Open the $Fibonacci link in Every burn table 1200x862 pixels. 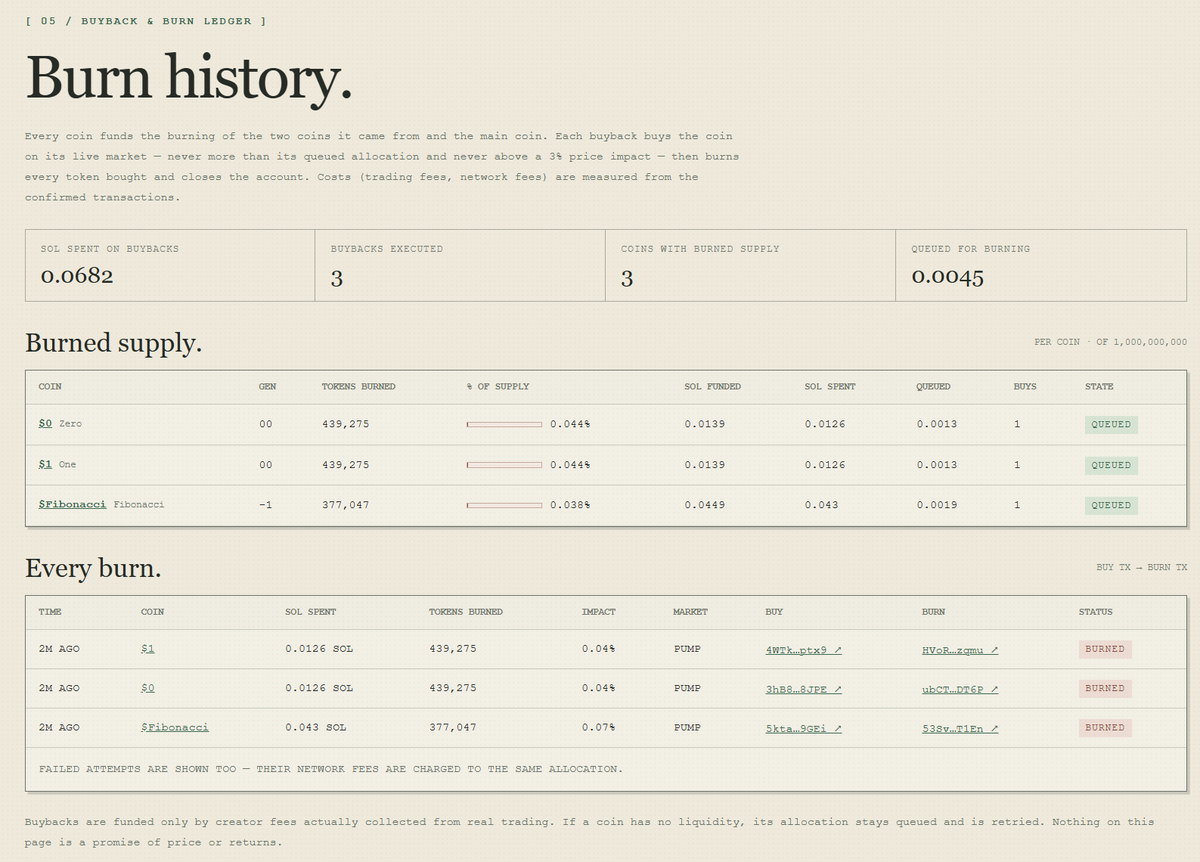coord(175,728)
